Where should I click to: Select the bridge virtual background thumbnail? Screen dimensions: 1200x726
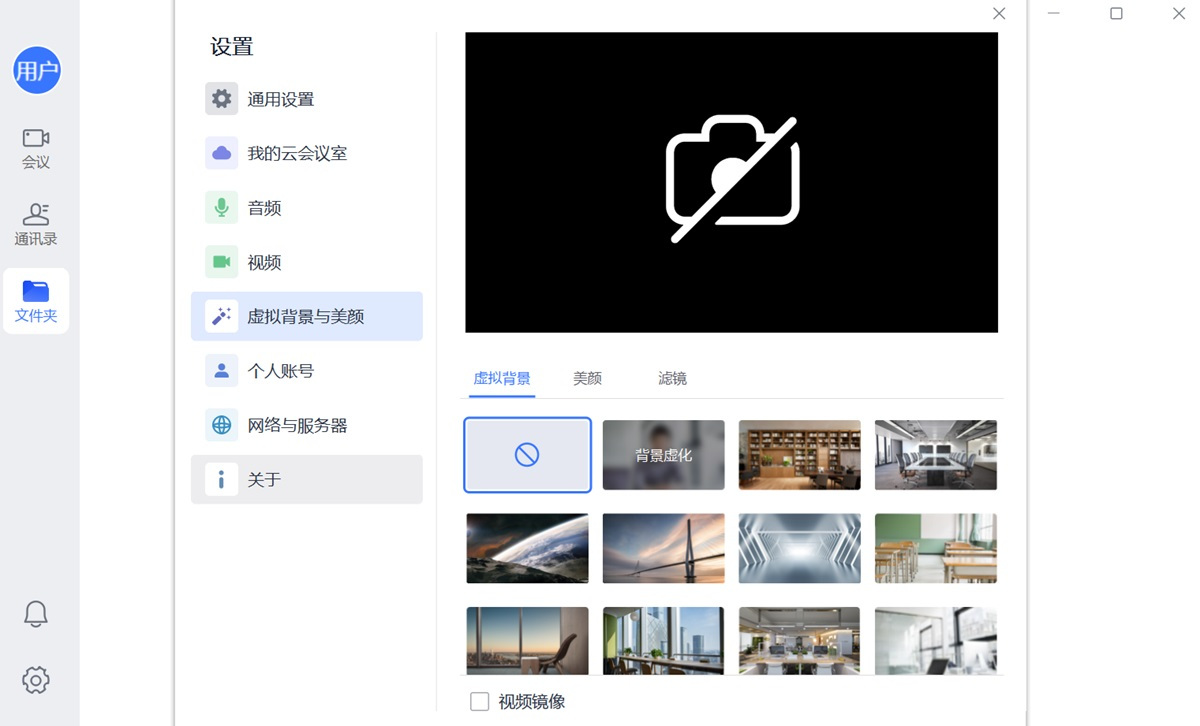(x=663, y=548)
